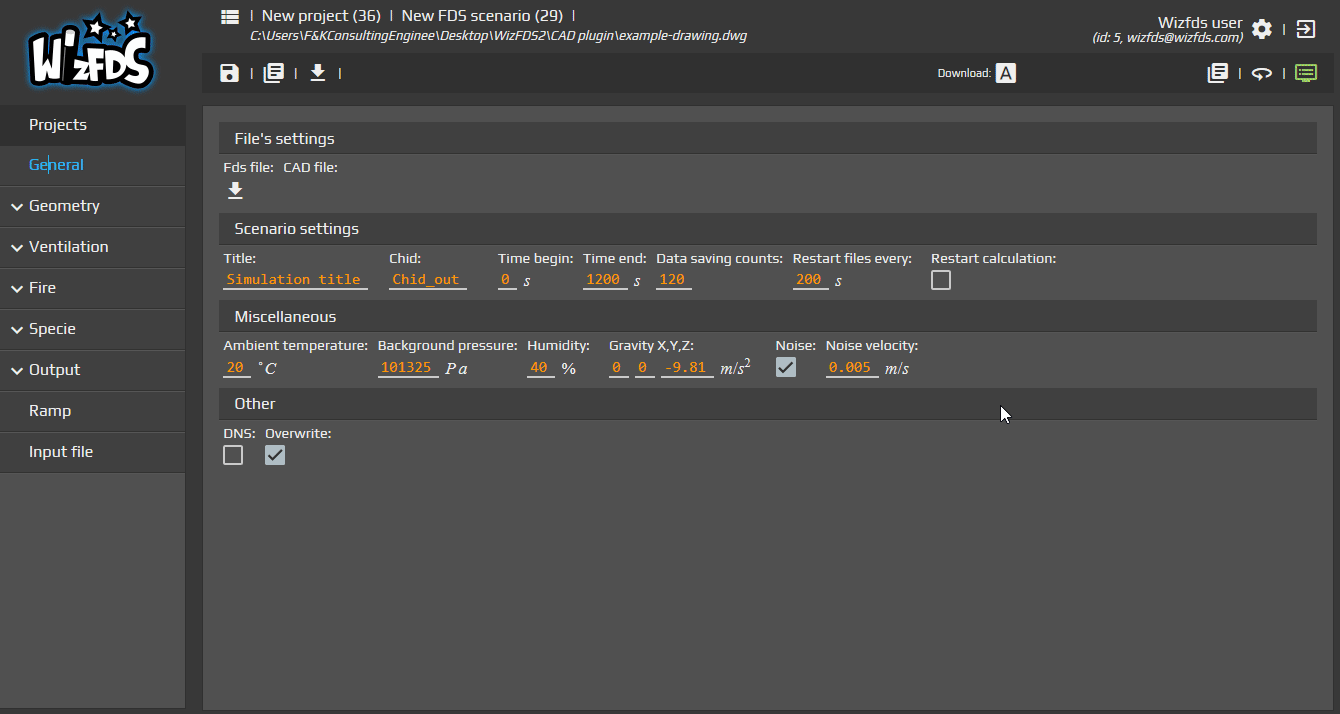Screen dimensions: 1340x714
Task: Click the Download A button in the toolbar
Action: (1005, 72)
